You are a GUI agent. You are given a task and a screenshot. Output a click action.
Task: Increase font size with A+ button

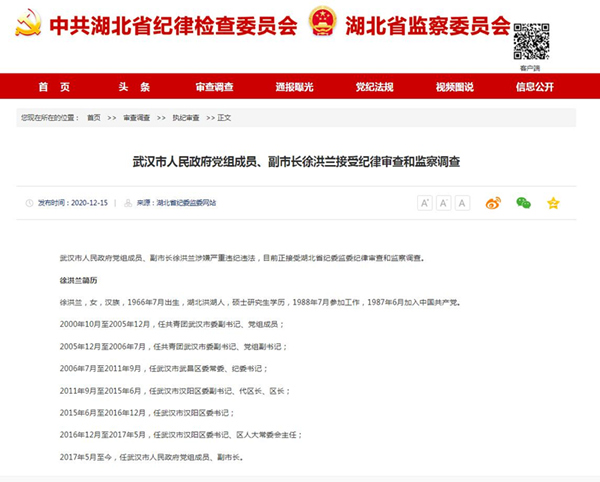[424, 203]
